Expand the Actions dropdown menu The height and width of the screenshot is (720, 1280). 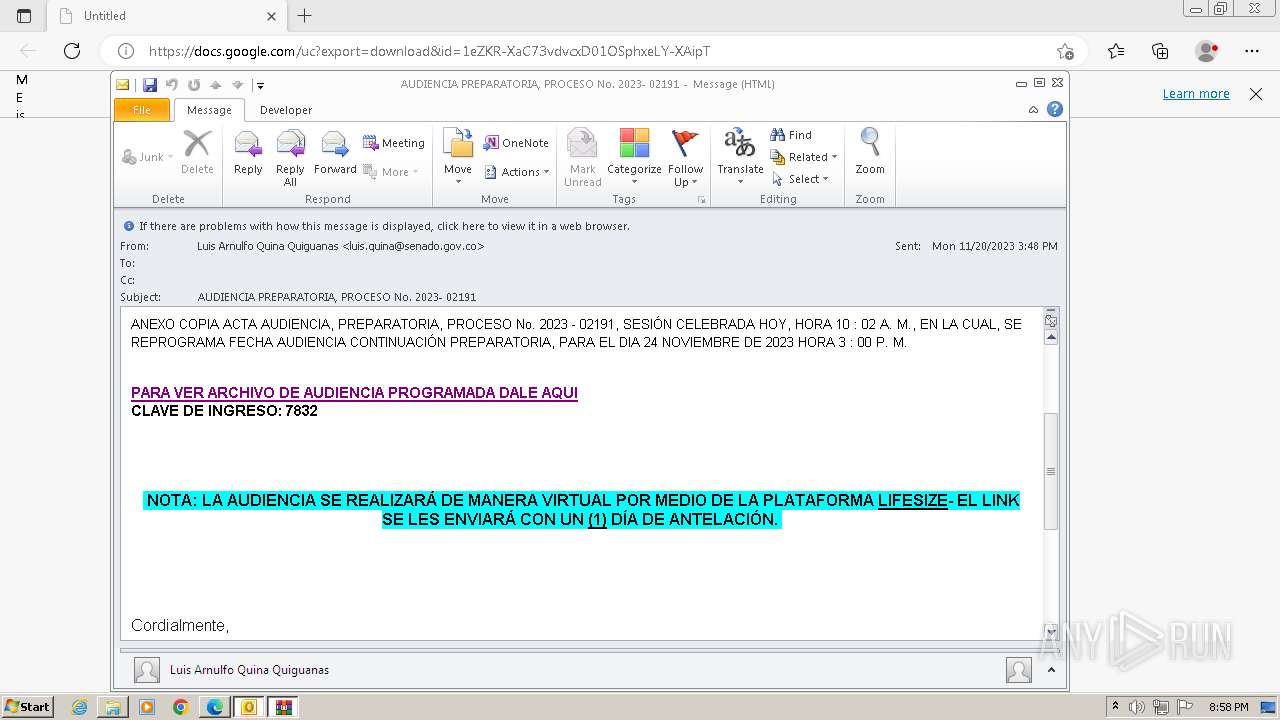point(517,172)
